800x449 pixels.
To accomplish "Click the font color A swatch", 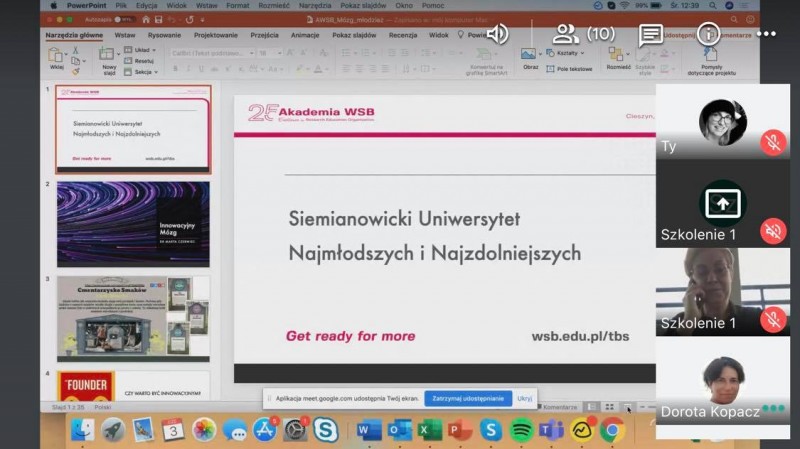I will (318, 68).
